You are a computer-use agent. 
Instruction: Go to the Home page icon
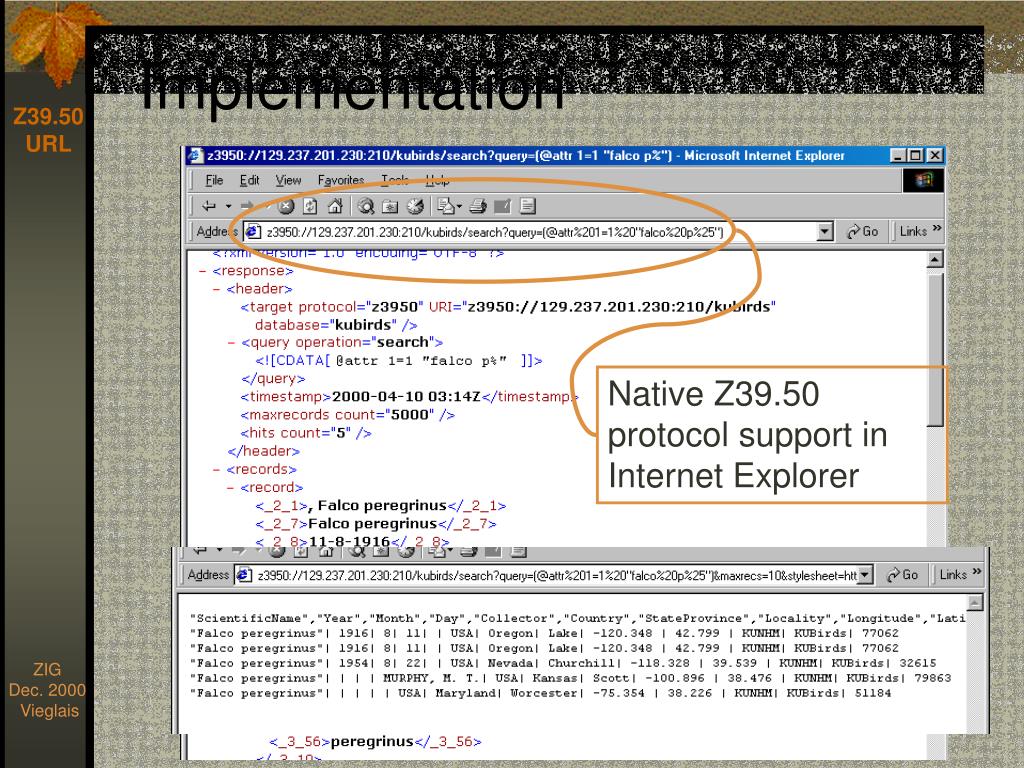tap(334, 207)
